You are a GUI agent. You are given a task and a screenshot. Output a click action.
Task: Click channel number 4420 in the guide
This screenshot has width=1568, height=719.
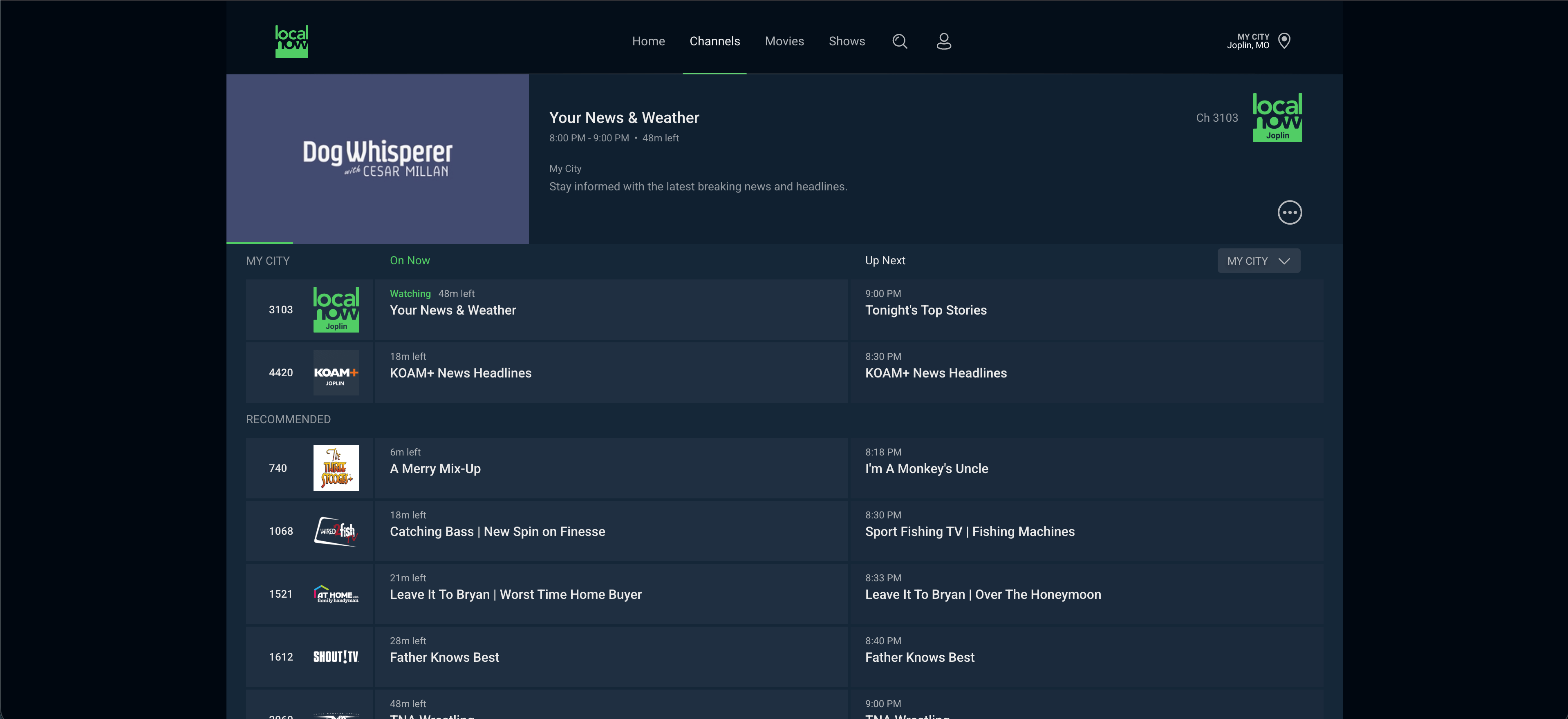coord(280,373)
